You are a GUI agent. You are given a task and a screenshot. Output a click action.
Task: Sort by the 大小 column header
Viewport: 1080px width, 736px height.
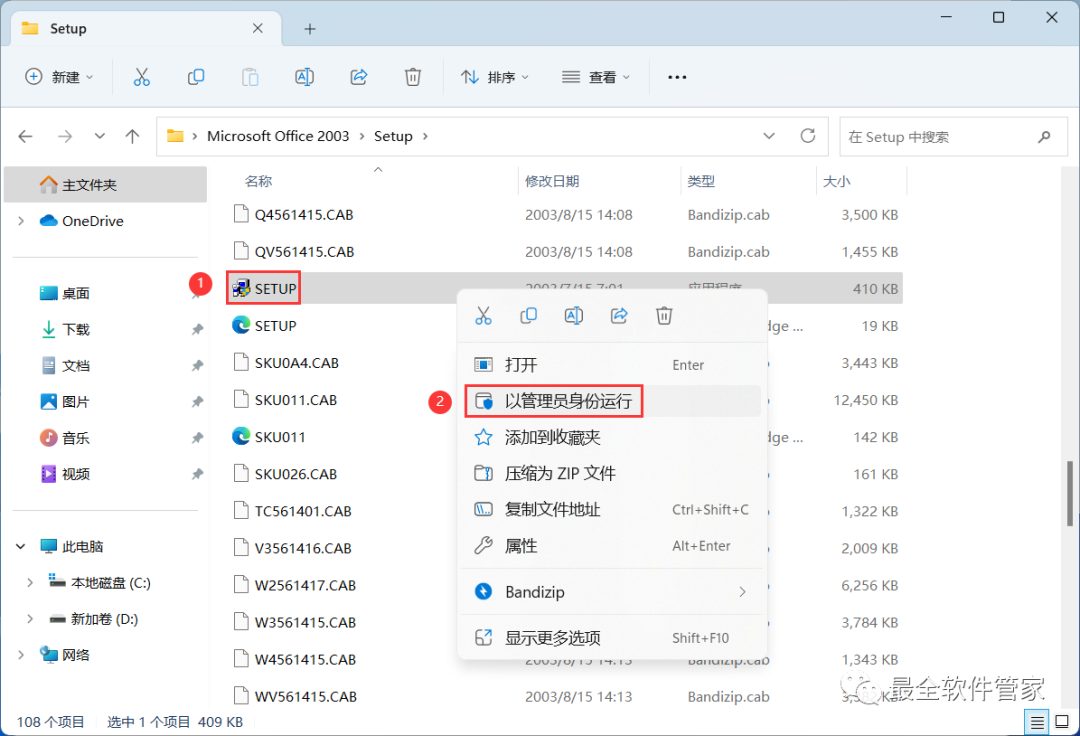[x=836, y=181]
